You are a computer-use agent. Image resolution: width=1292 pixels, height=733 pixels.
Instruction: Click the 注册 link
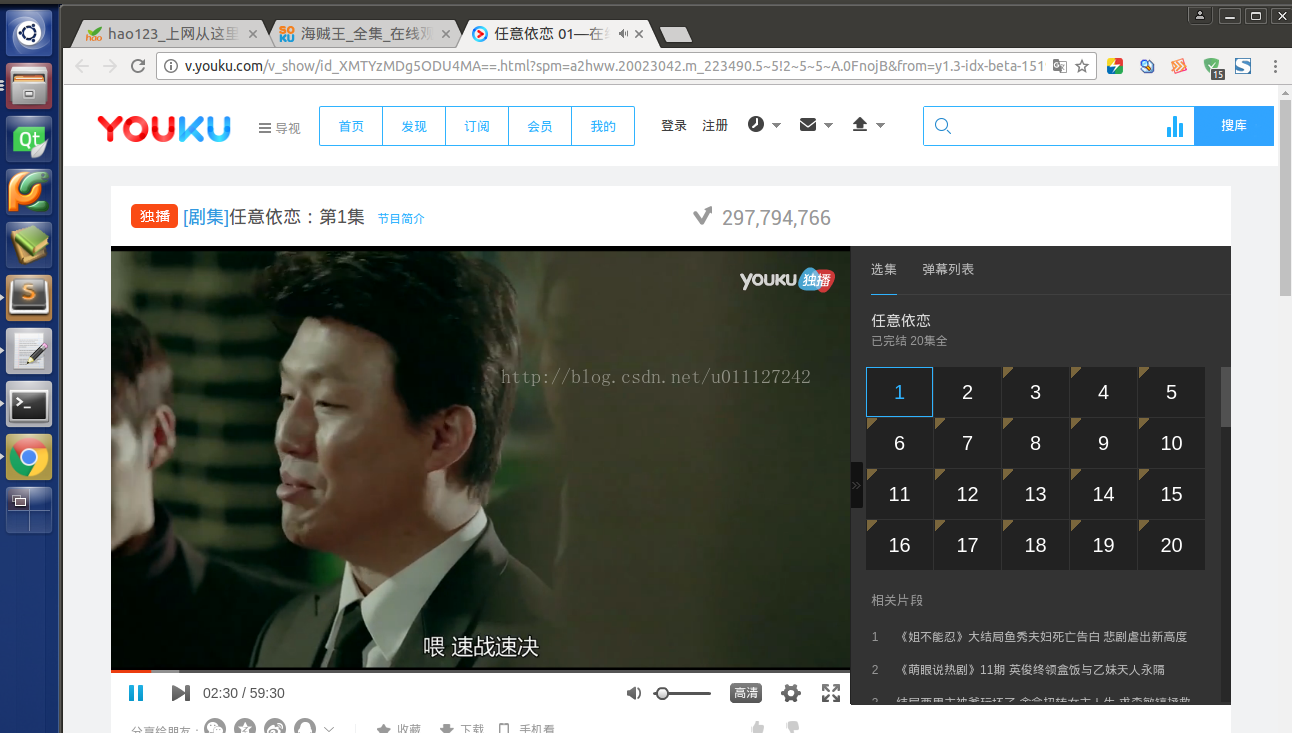coord(715,125)
